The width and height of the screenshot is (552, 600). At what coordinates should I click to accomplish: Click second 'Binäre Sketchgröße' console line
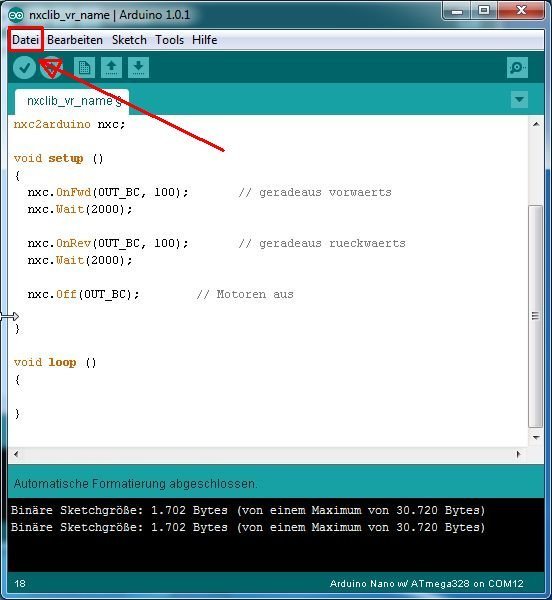click(x=248, y=527)
